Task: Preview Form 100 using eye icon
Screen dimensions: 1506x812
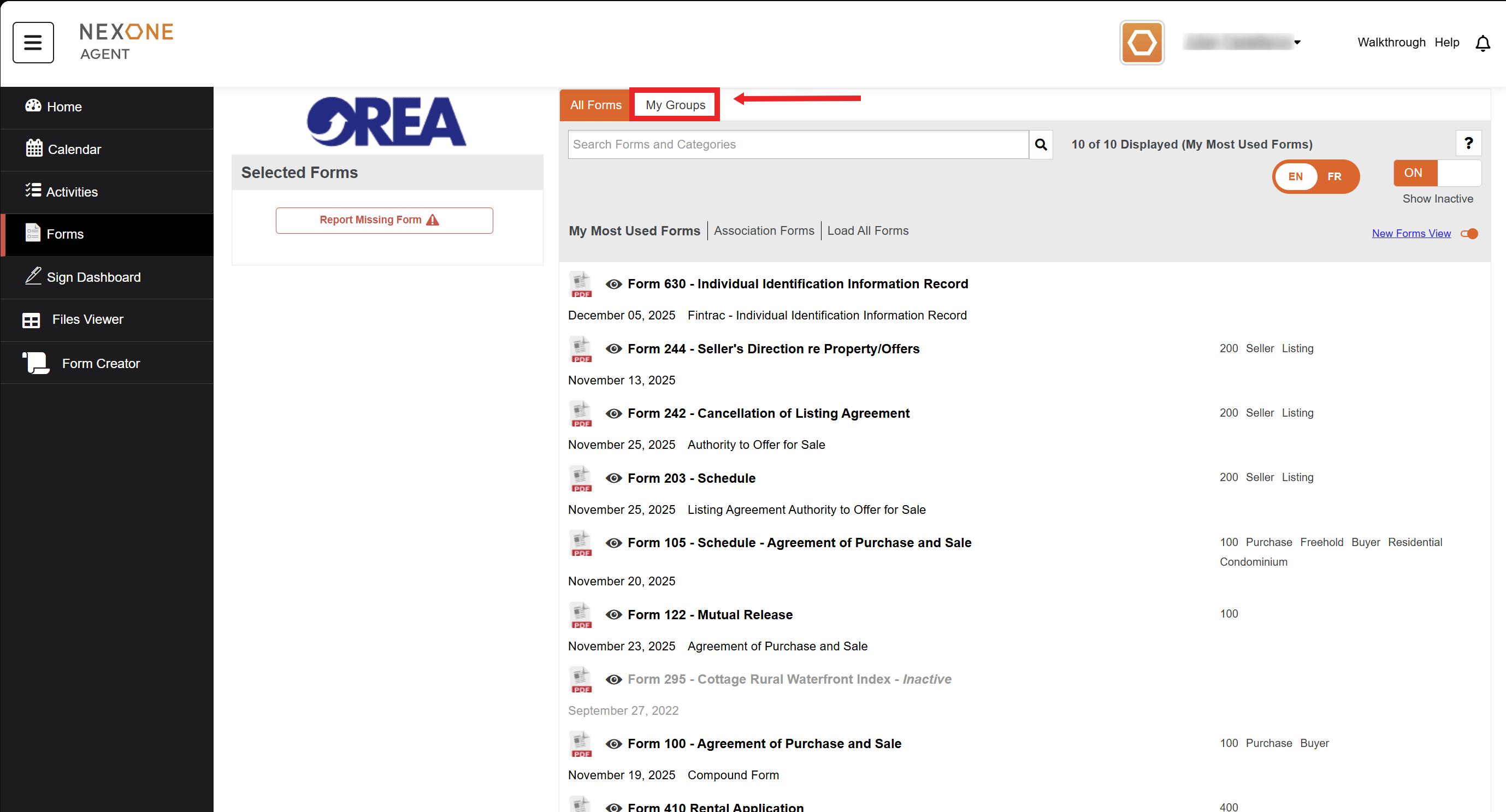Action: tap(613, 744)
